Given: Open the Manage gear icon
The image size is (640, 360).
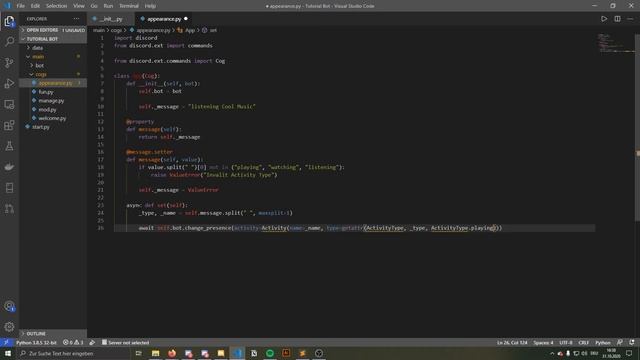Looking at the screenshot, I should 9,327.
